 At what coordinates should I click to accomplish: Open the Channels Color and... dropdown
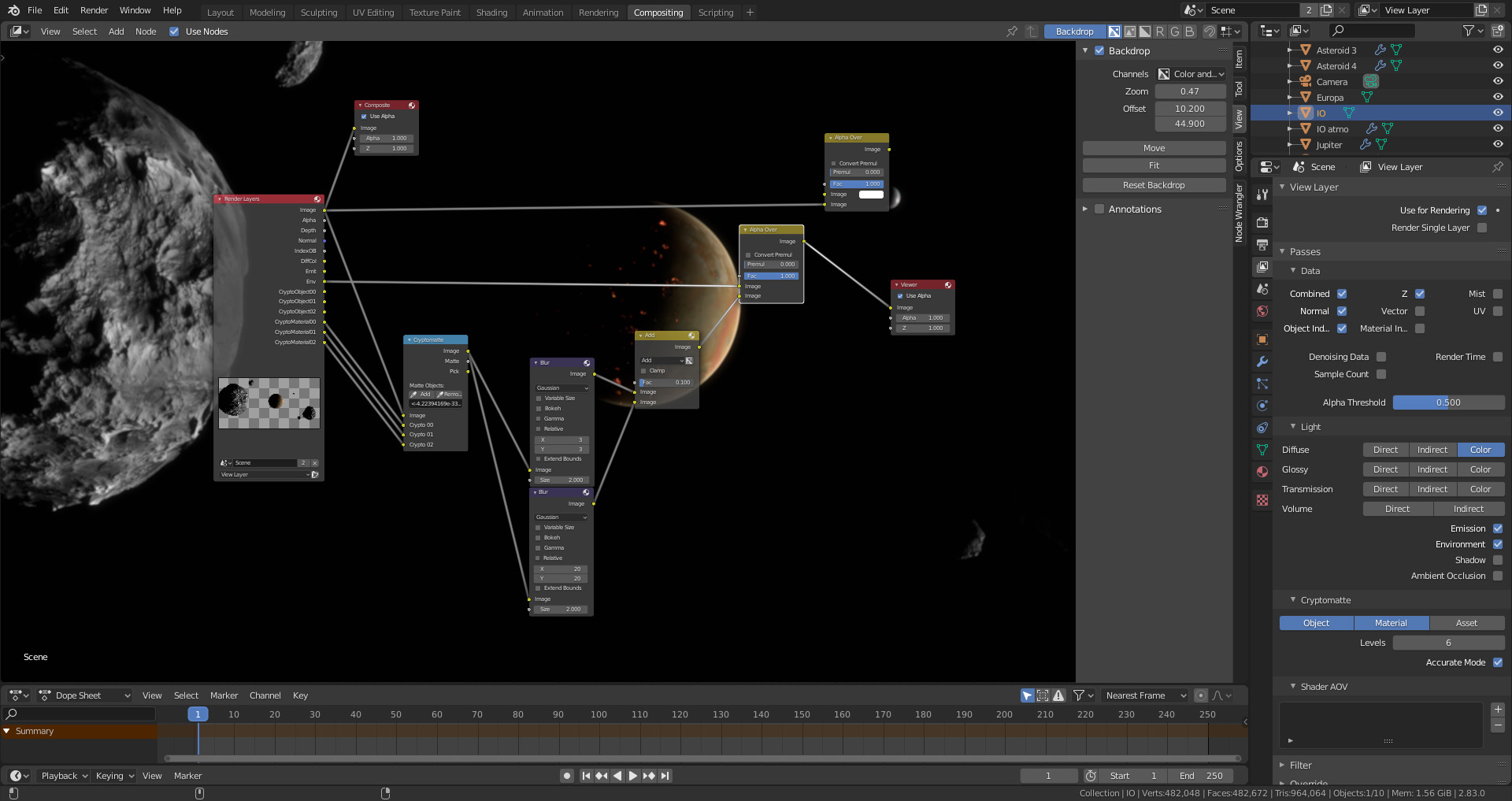[1191, 74]
